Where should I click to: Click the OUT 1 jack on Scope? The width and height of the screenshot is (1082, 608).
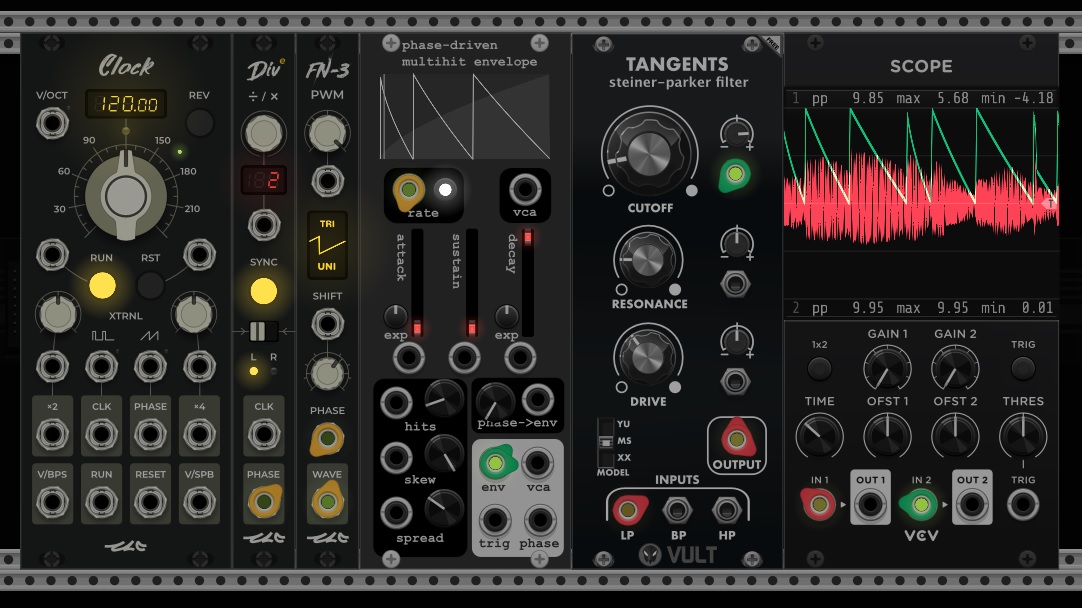coord(869,504)
